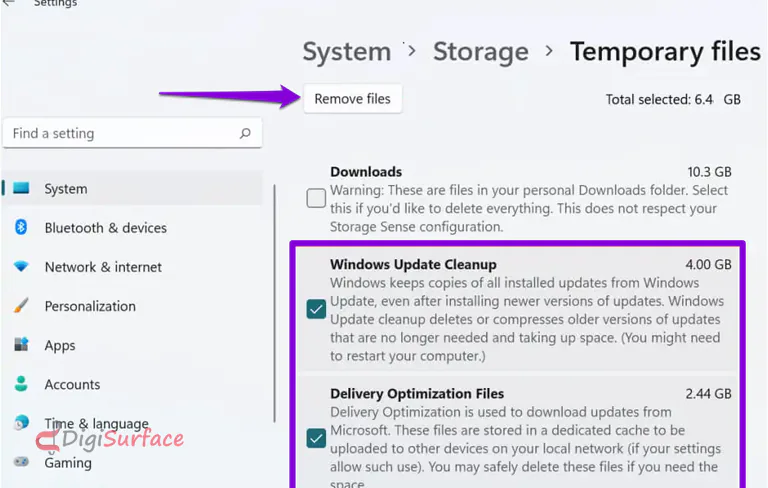Screen dimensions: 768x488
Task: Click the Windows Update Cleanup heading
Action: (413, 265)
